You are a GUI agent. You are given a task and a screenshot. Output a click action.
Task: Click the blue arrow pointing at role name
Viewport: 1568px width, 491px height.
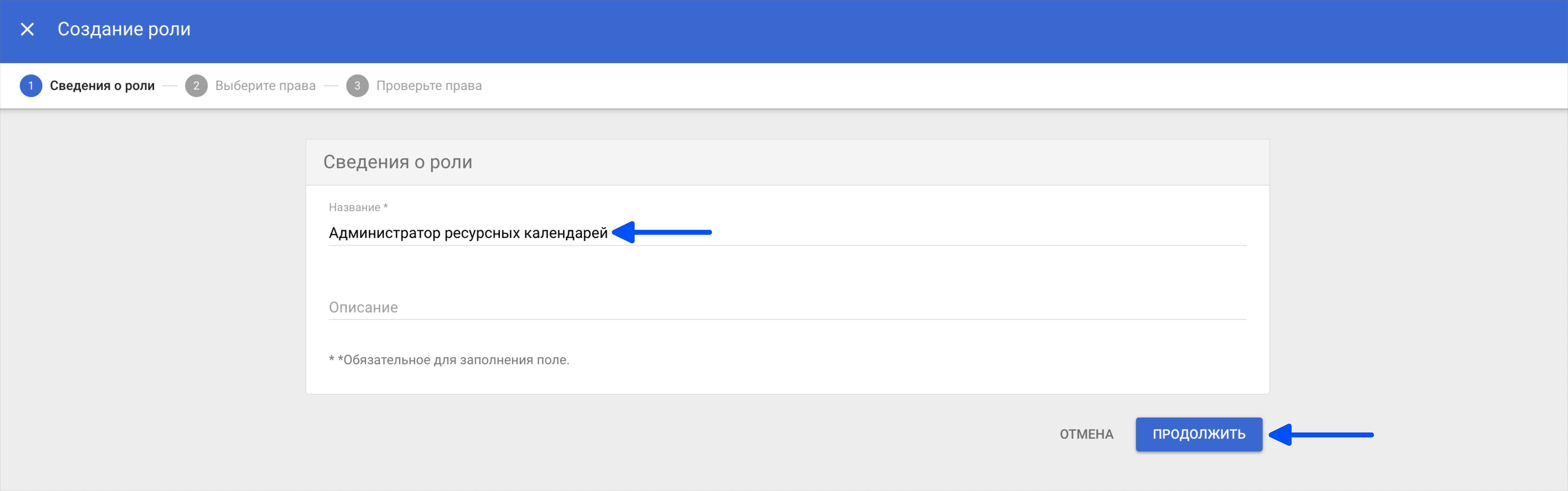(x=662, y=232)
